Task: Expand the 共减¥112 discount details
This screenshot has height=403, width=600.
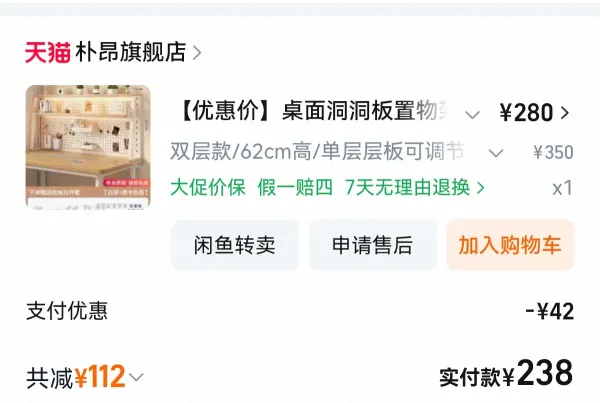Action: 85,377
